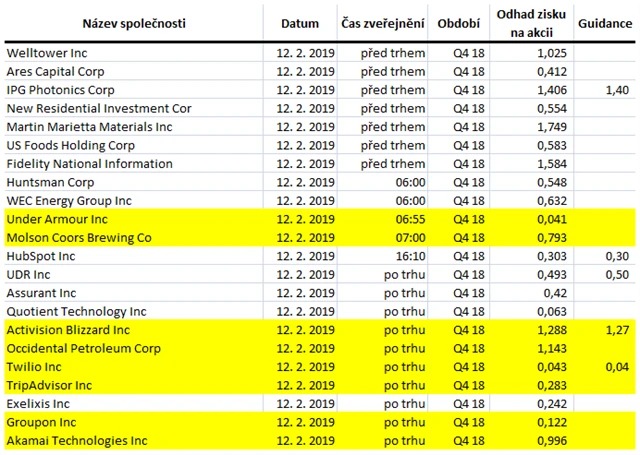
Task: Click the Název společnosti column header
Action: pos(134,23)
